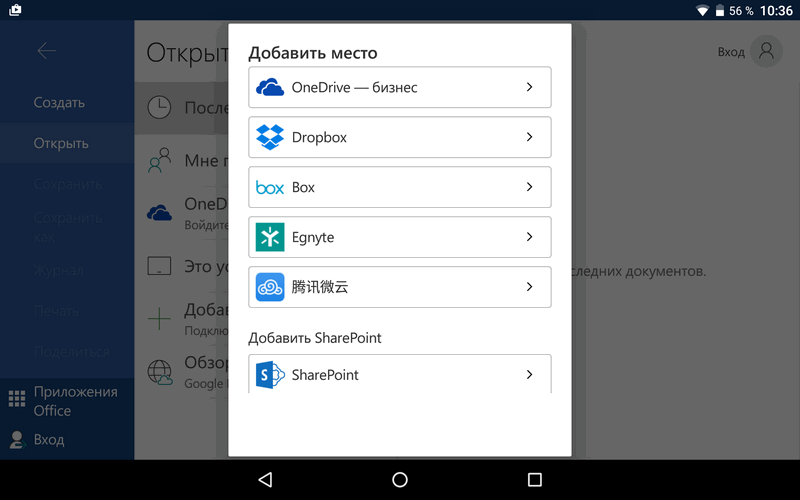Tap the Вход link at top right
This screenshot has width=800, height=500.
[731, 52]
